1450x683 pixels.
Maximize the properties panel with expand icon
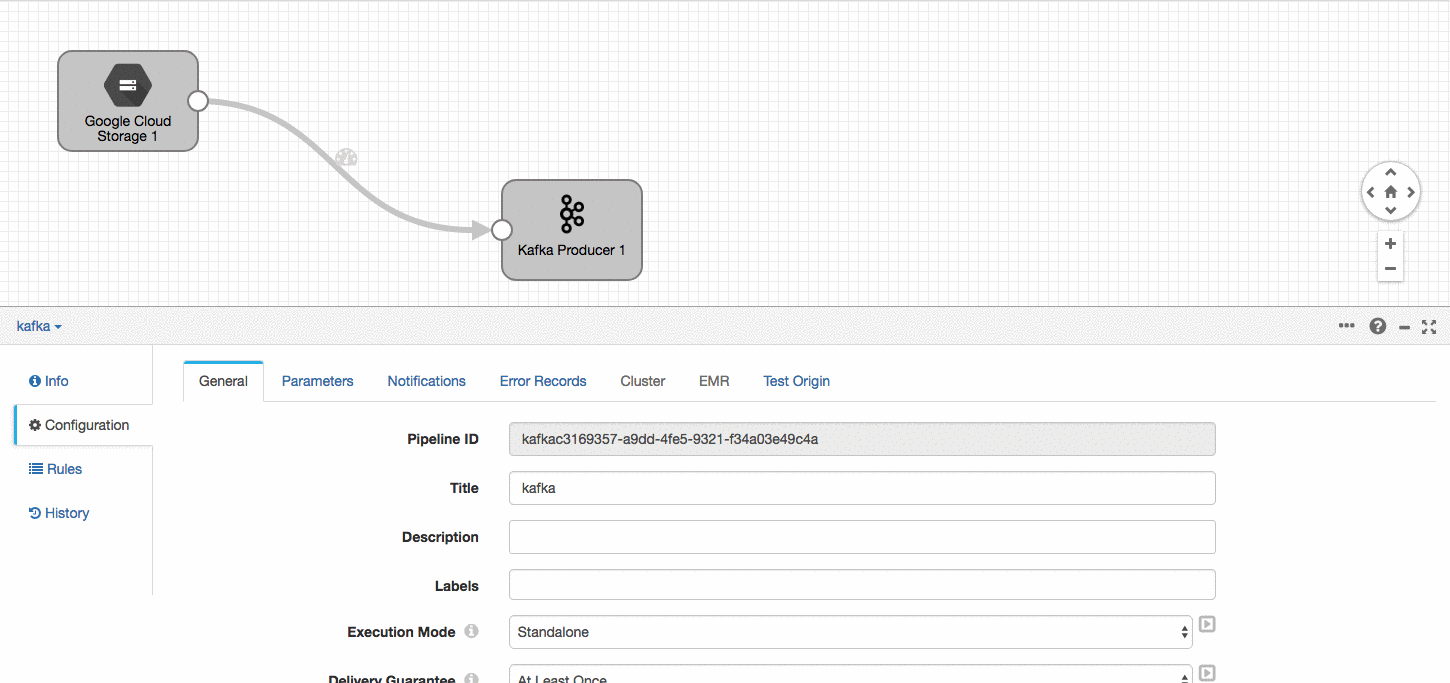pos(1429,326)
